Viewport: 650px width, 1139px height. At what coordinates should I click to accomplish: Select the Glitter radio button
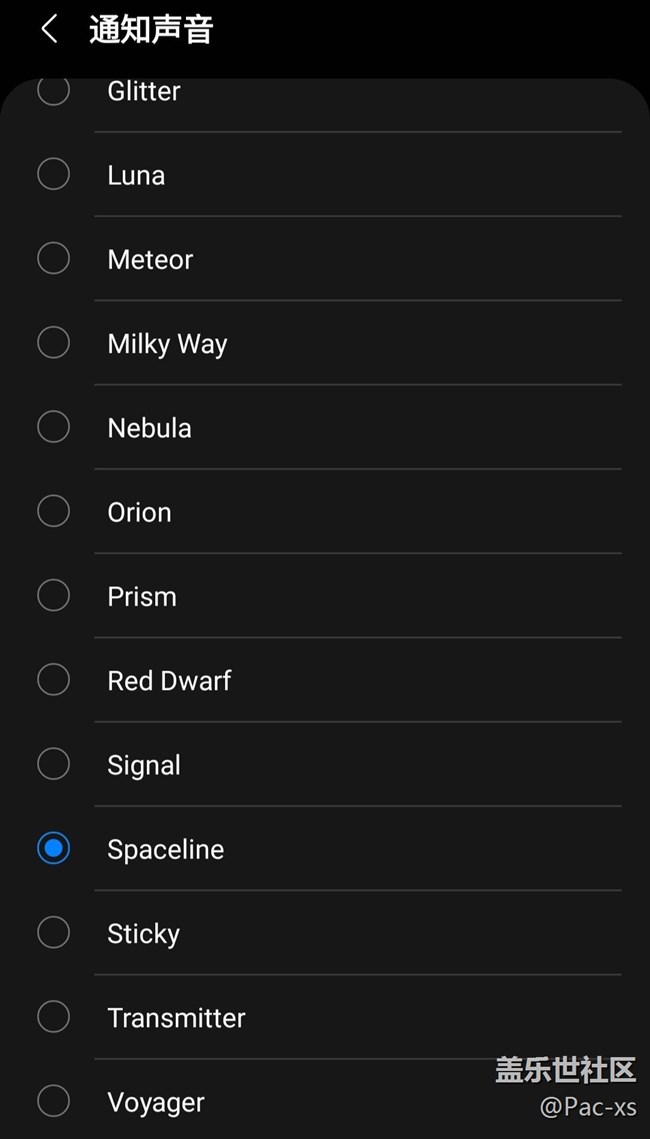tap(53, 90)
